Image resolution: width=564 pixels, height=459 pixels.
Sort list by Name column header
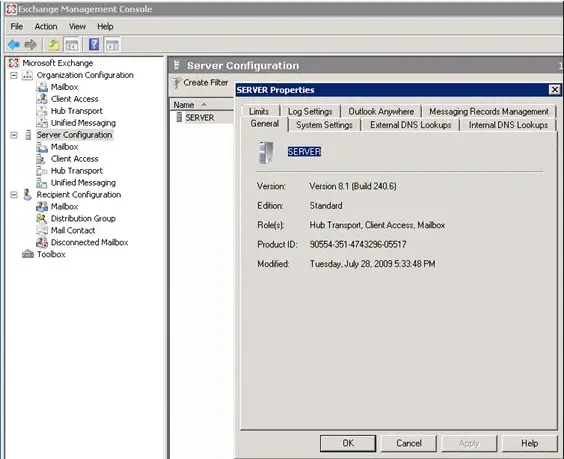click(201, 105)
